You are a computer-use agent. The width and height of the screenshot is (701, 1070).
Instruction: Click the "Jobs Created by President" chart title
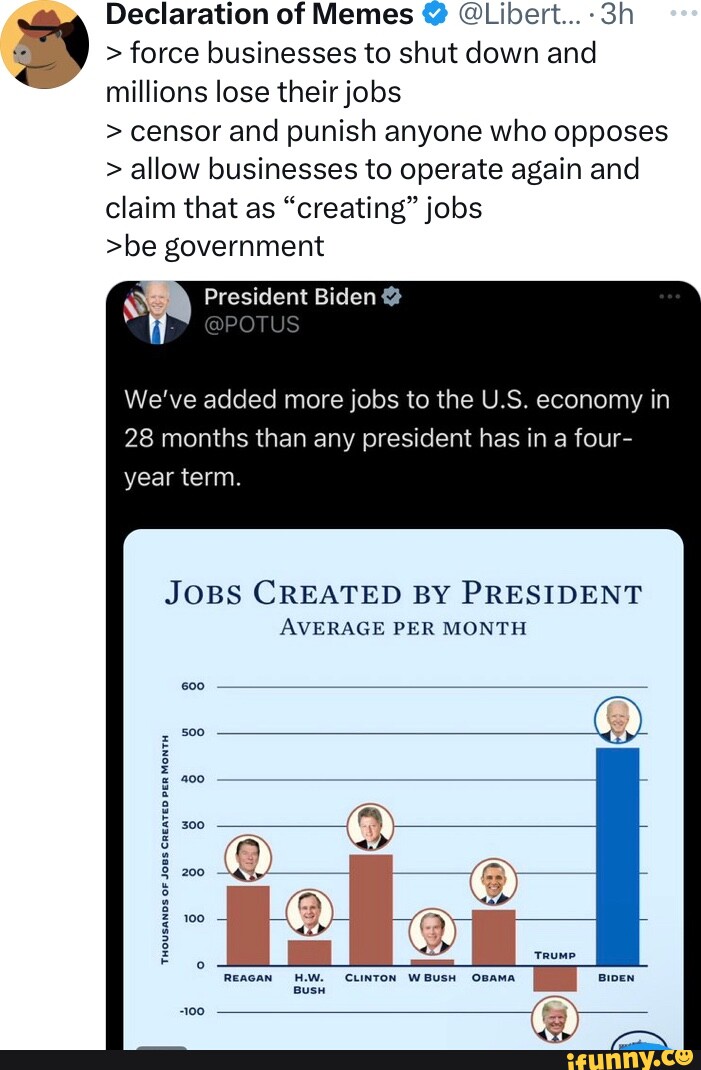(x=403, y=593)
